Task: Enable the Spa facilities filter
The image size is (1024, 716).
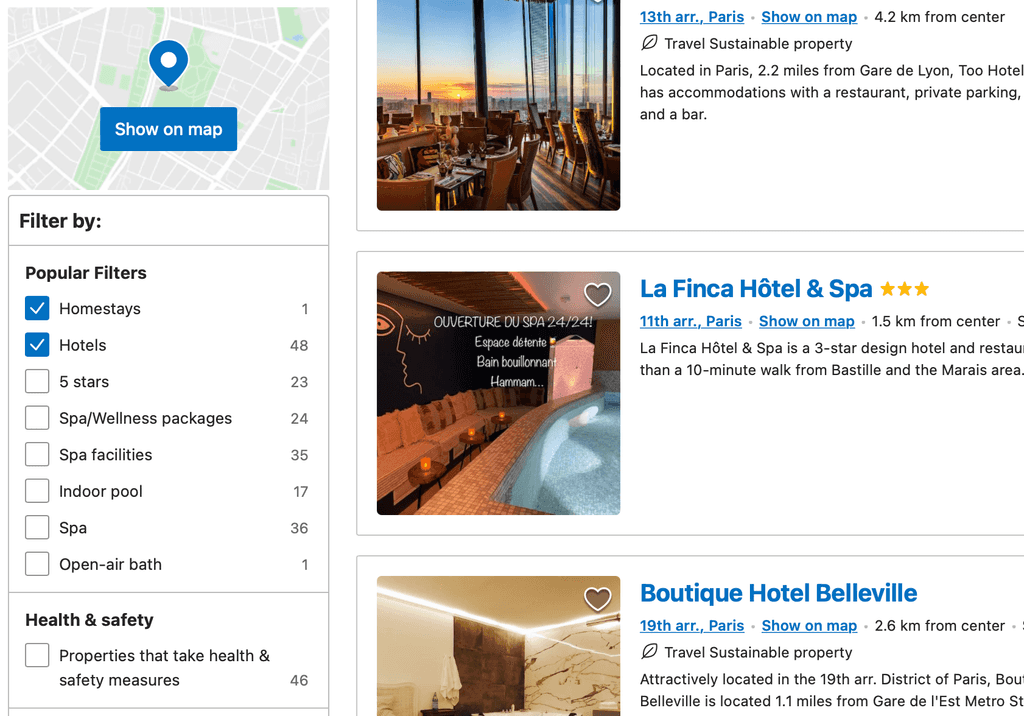Action: pos(37,454)
